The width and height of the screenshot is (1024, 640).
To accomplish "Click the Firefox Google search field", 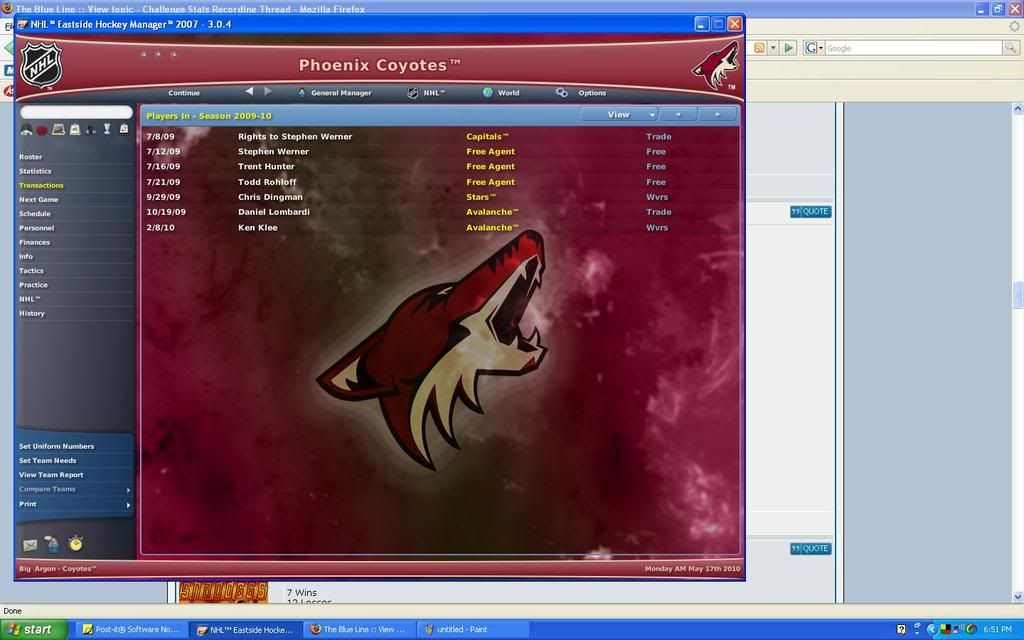I will pos(914,48).
